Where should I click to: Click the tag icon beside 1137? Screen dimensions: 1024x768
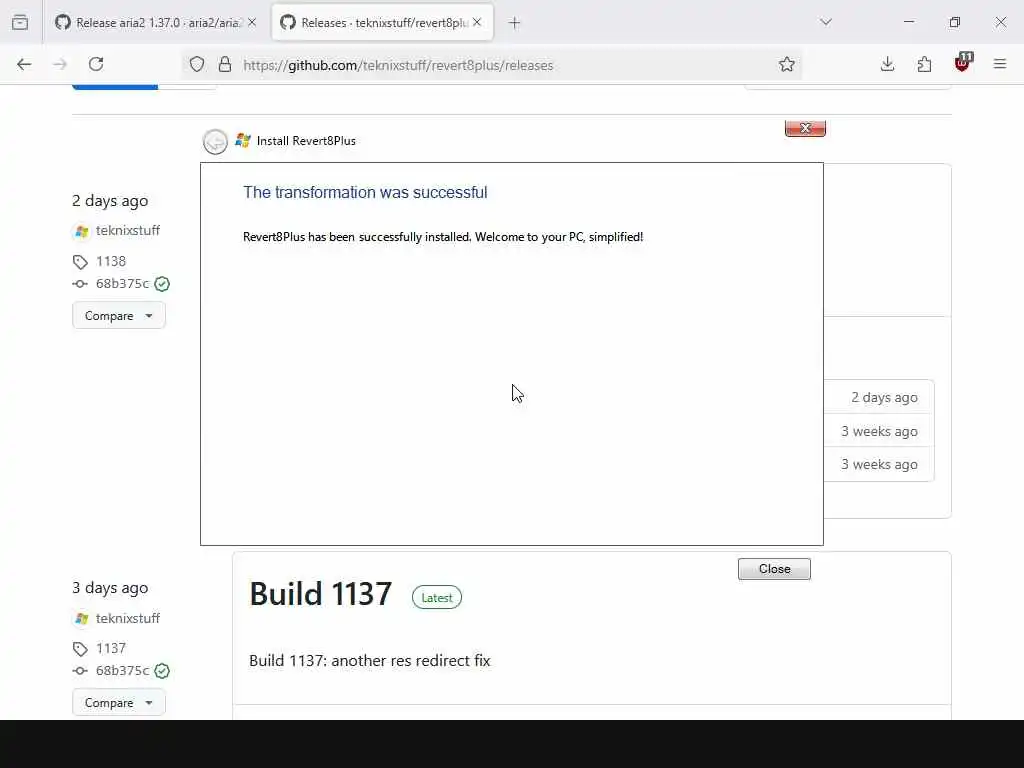click(80, 649)
